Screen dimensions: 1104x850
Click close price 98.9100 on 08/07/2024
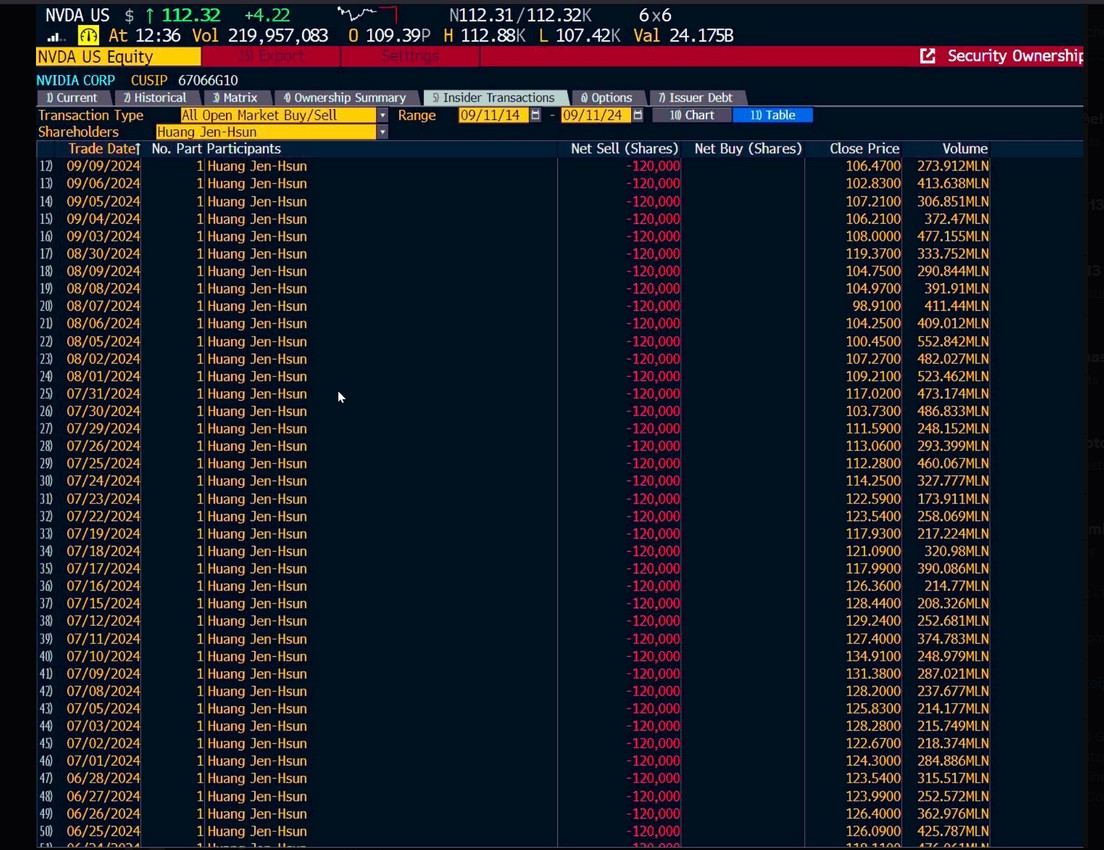click(x=877, y=306)
